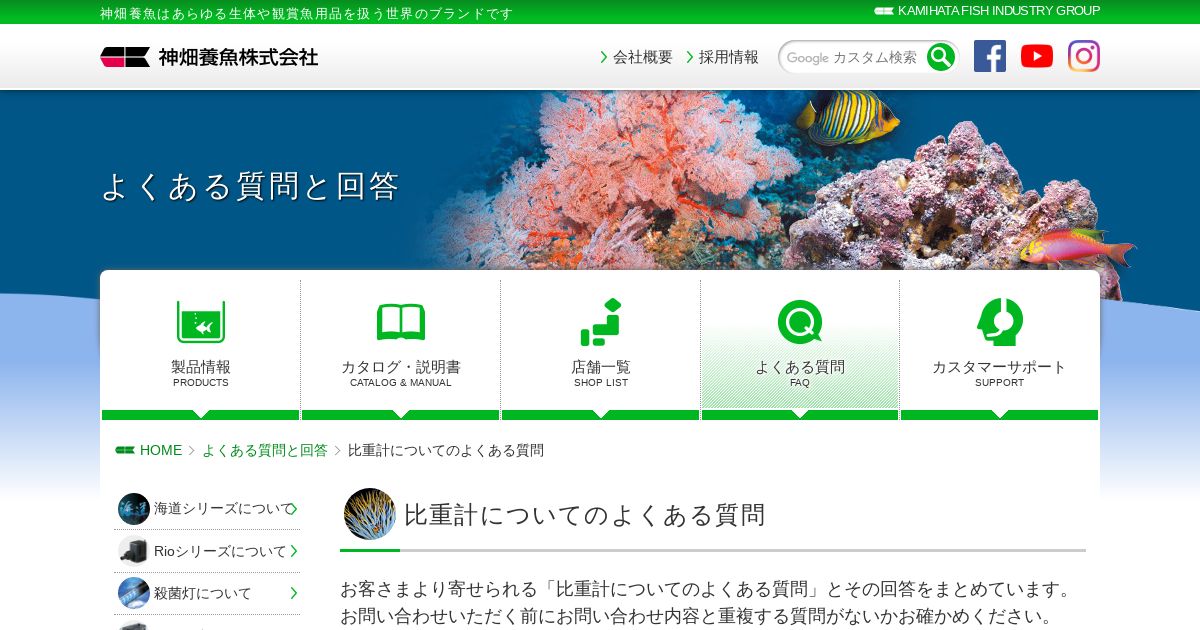Open the カスタマーサポート SUPPORT tab

(999, 349)
